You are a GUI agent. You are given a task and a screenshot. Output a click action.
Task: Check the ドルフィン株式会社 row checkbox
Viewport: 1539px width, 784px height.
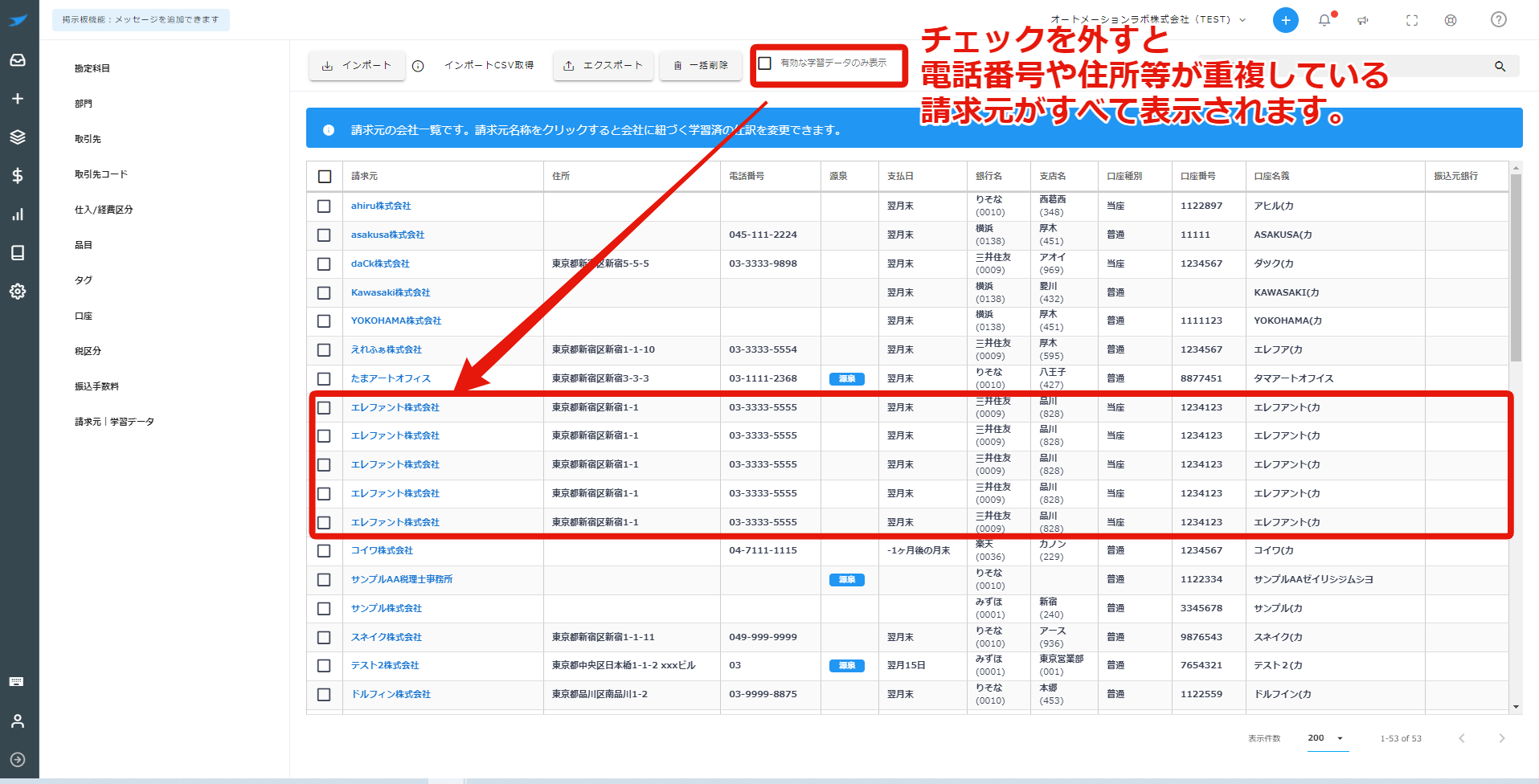point(324,695)
